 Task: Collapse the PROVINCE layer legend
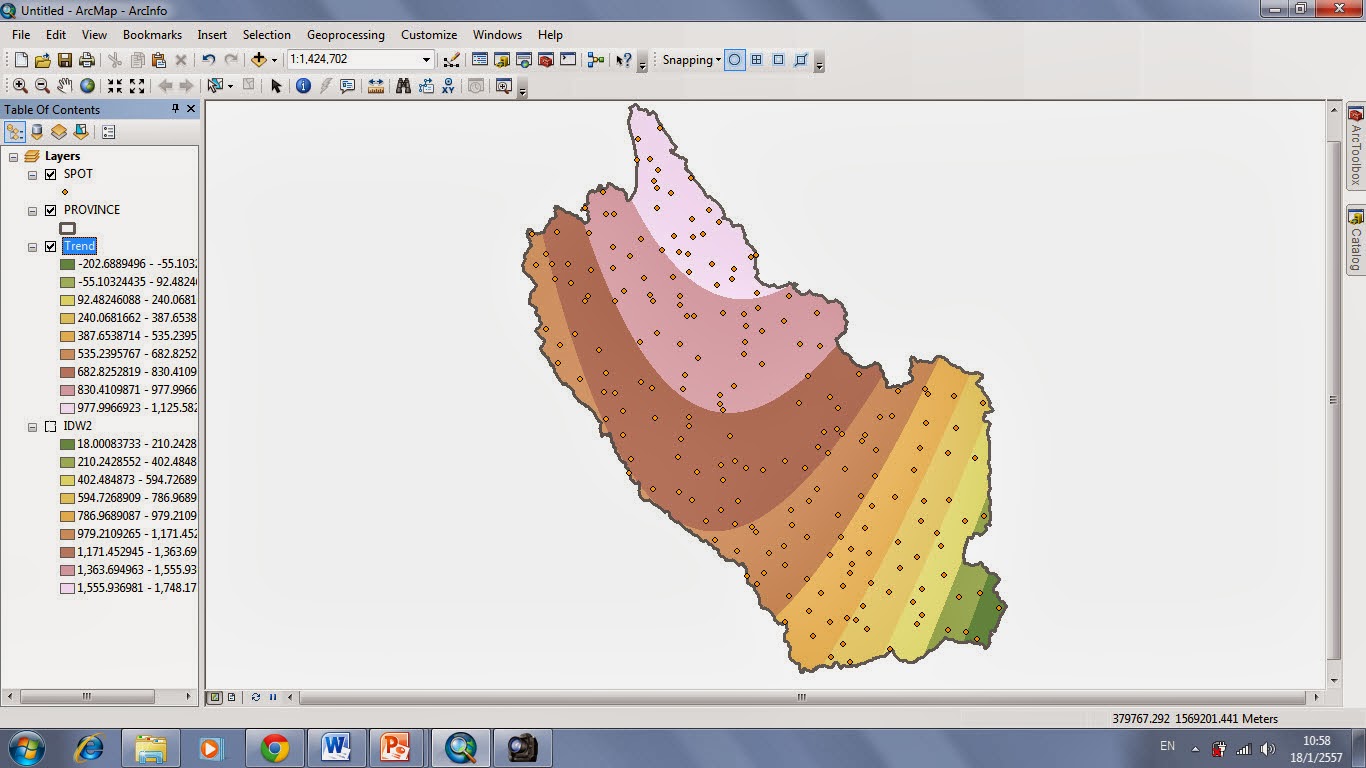tap(32, 210)
